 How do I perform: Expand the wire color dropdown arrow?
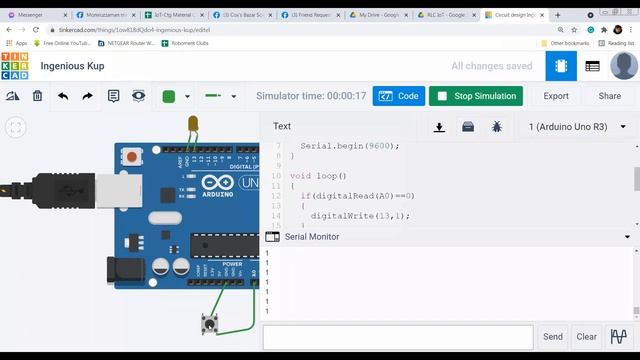coord(187,97)
